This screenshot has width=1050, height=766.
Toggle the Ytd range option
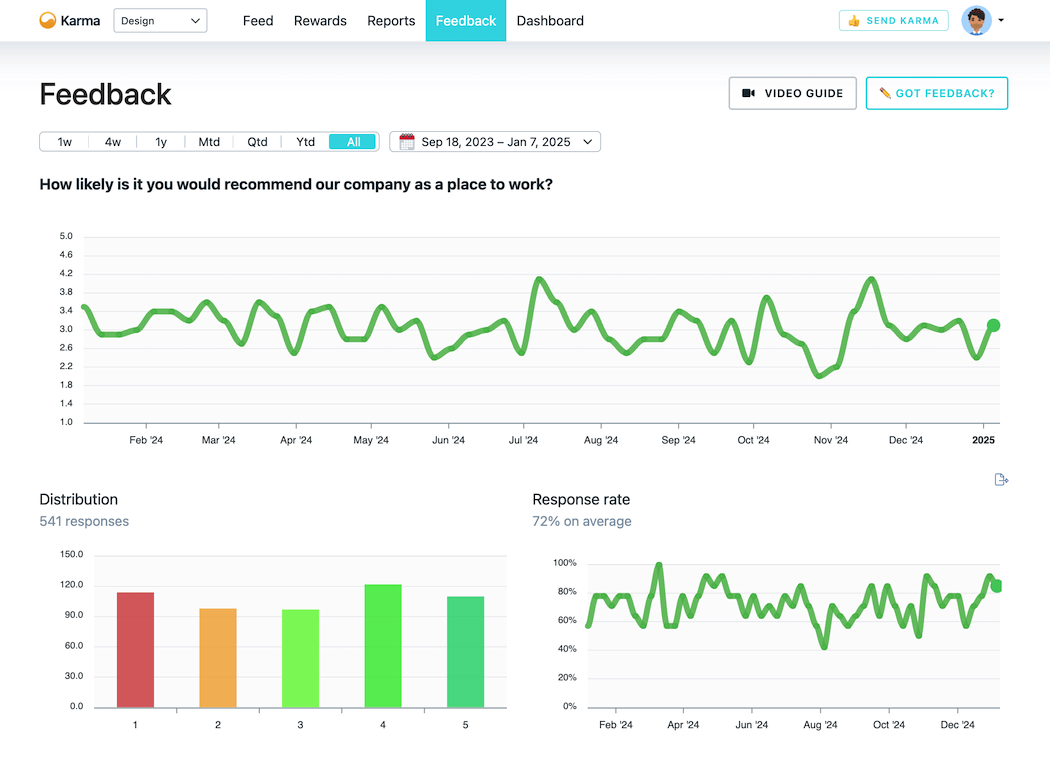[x=305, y=142]
